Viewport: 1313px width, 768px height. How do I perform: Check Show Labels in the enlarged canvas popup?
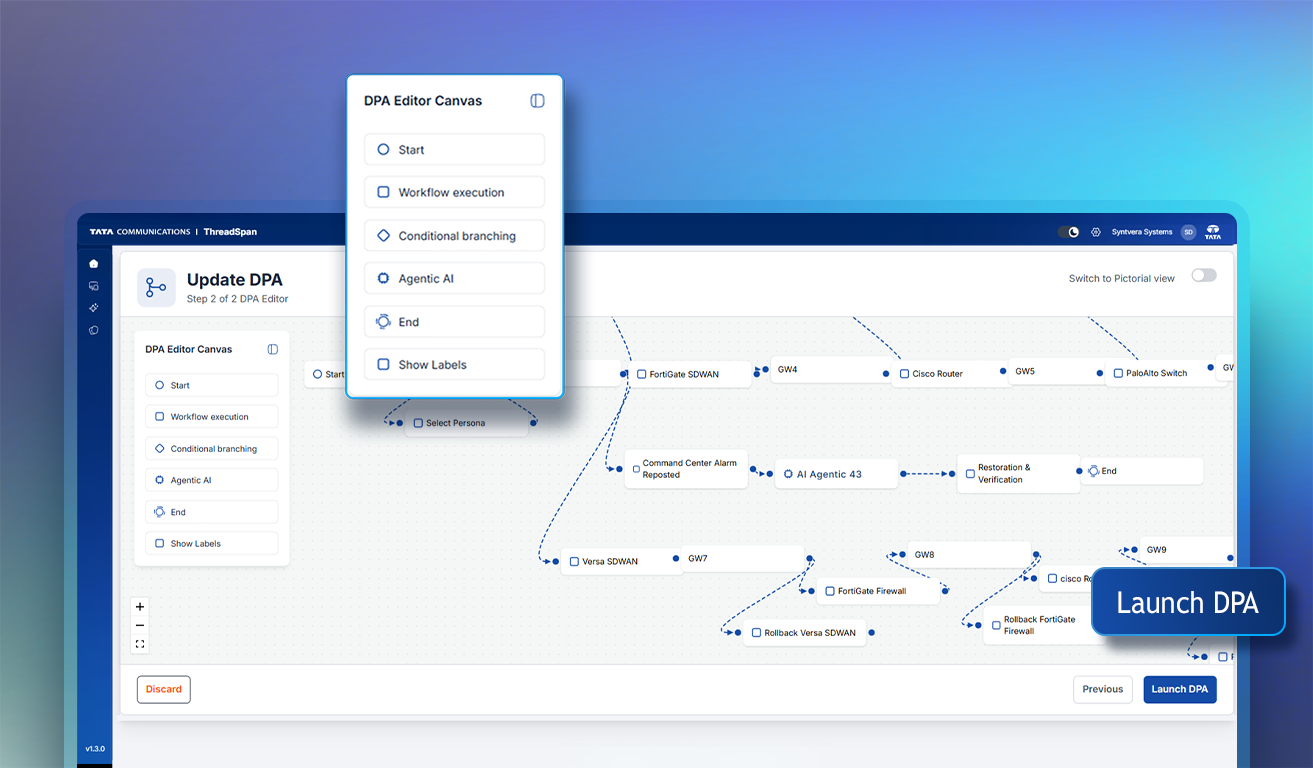(x=384, y=365)
